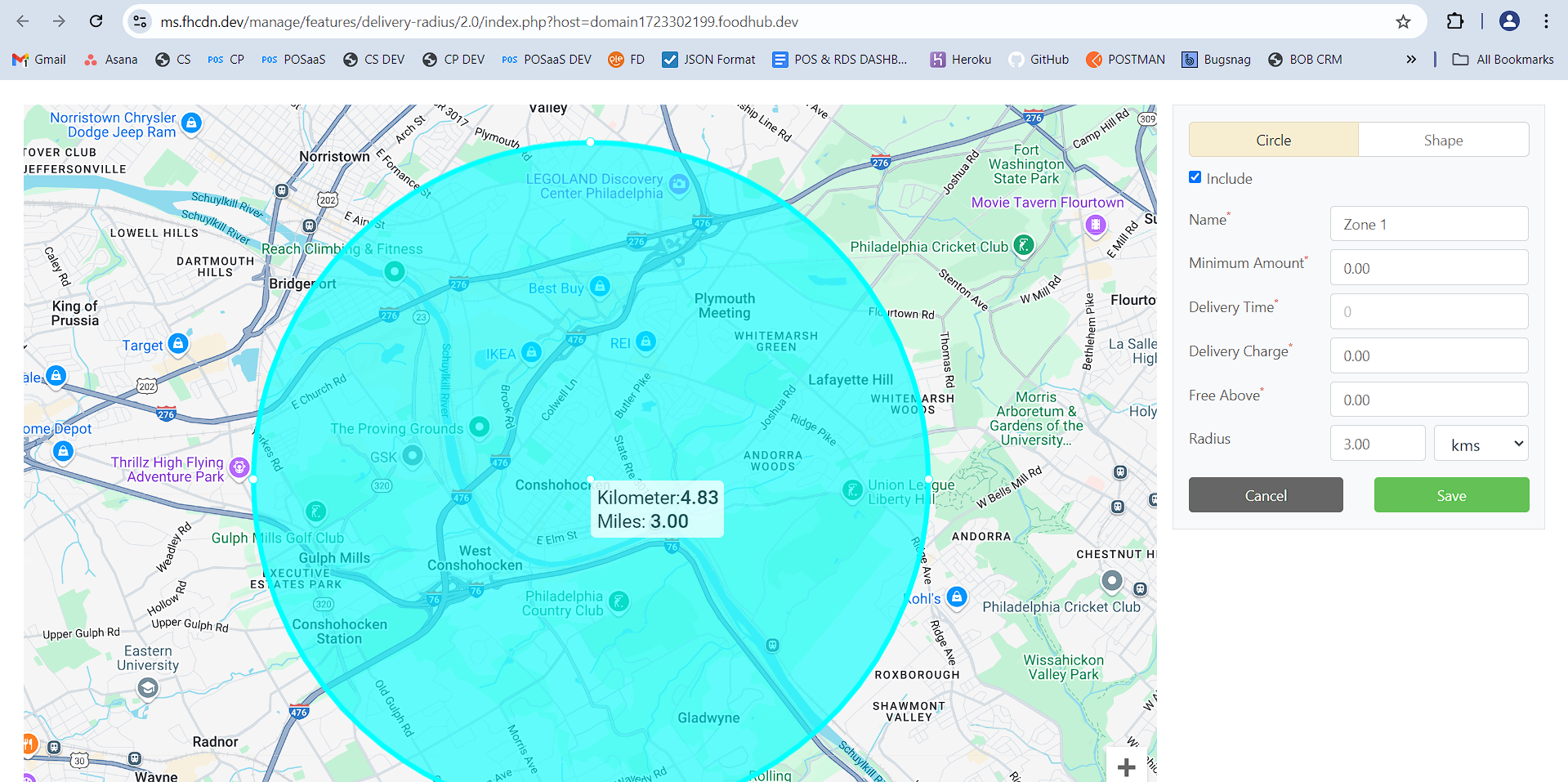Open the Bugsnag bookmark

1217,60
